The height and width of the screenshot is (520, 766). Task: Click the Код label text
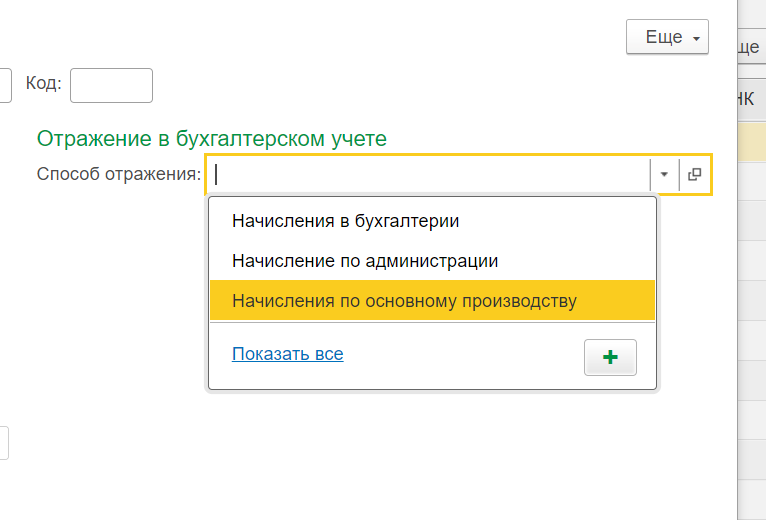point(44,84)
